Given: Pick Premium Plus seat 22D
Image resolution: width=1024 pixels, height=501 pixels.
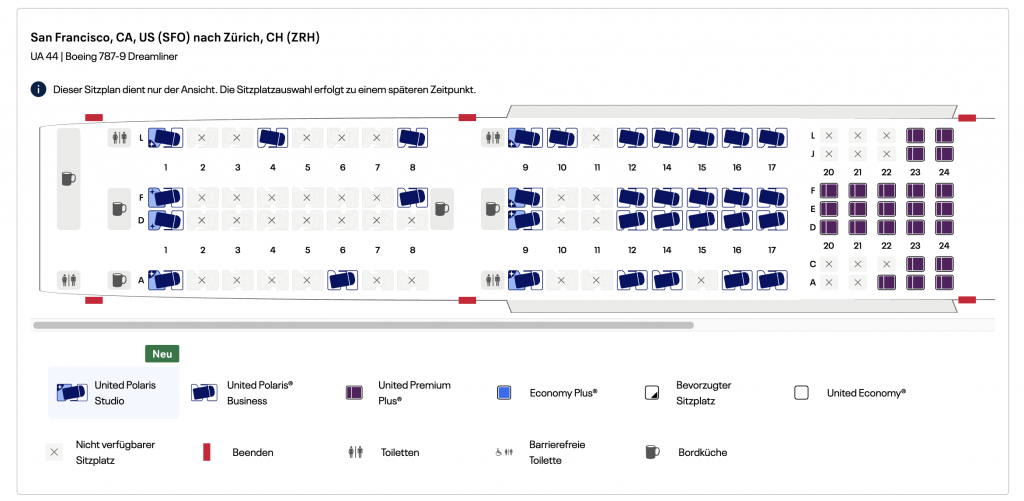Looking at the screenshot, I should [886, 227].
